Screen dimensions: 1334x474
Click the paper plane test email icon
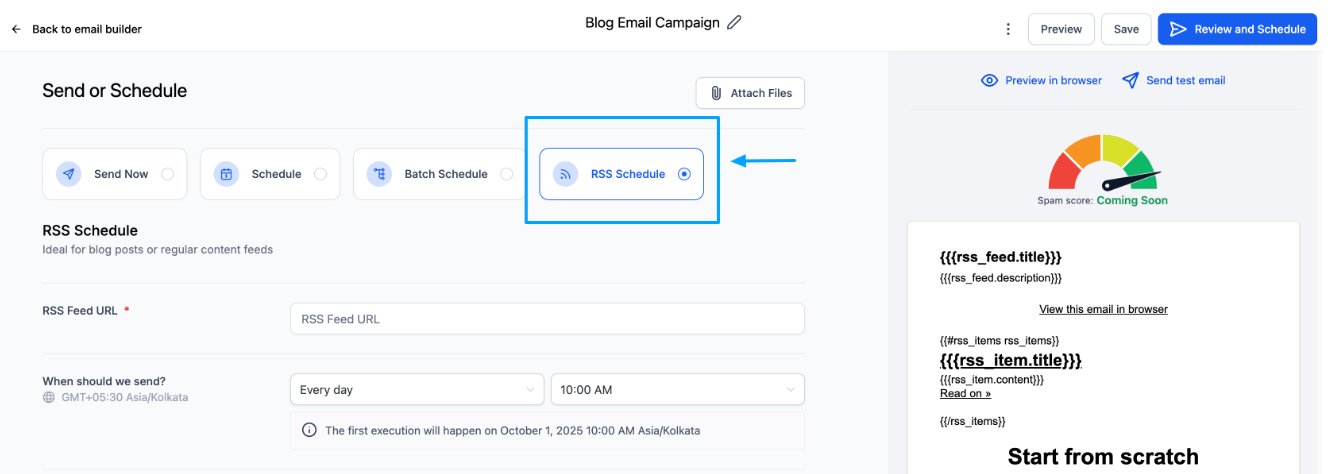tap(1130, 80)
